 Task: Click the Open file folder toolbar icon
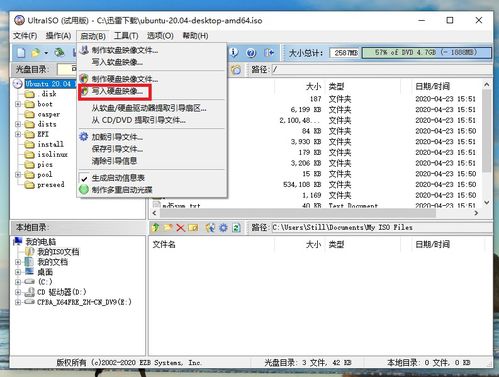(35, 53)
